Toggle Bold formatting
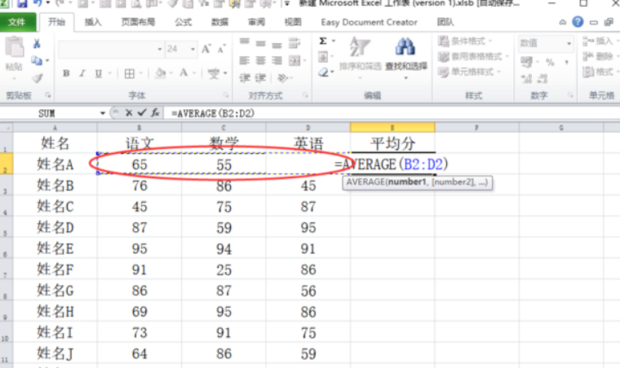Viewport: 620px width, 368px height. tap(66, 74)
